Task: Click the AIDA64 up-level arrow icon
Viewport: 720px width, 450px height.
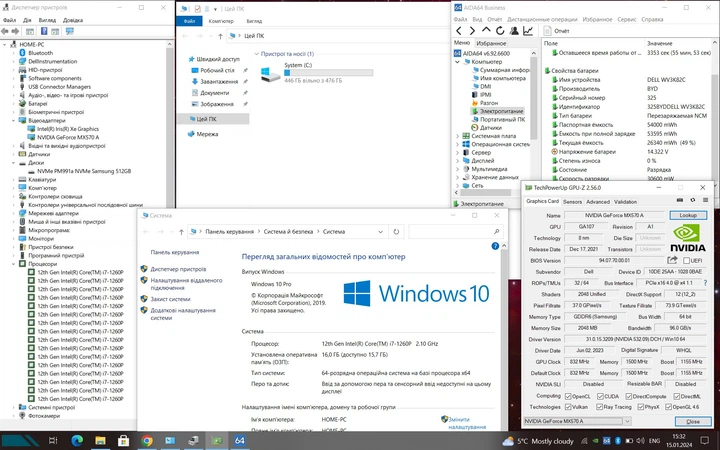Action: click(x=486, y=30)
